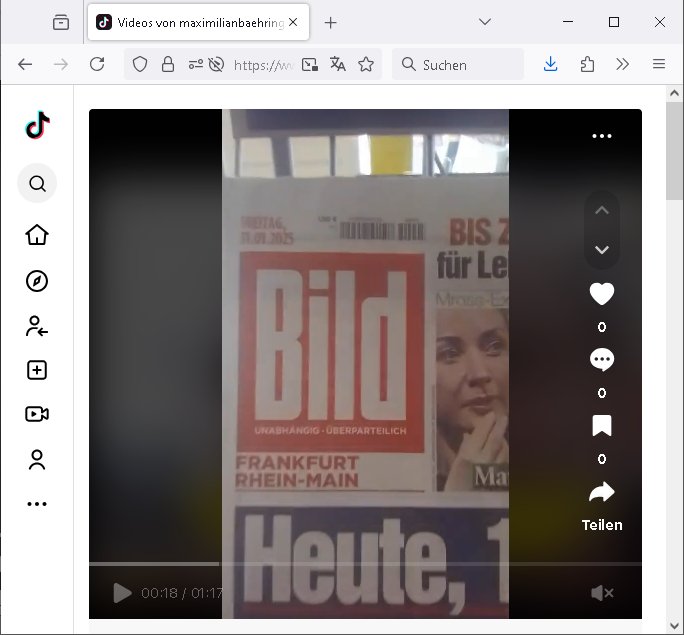Open the tracking protection shield icon

pyautogui.click(x=140, y=65)
